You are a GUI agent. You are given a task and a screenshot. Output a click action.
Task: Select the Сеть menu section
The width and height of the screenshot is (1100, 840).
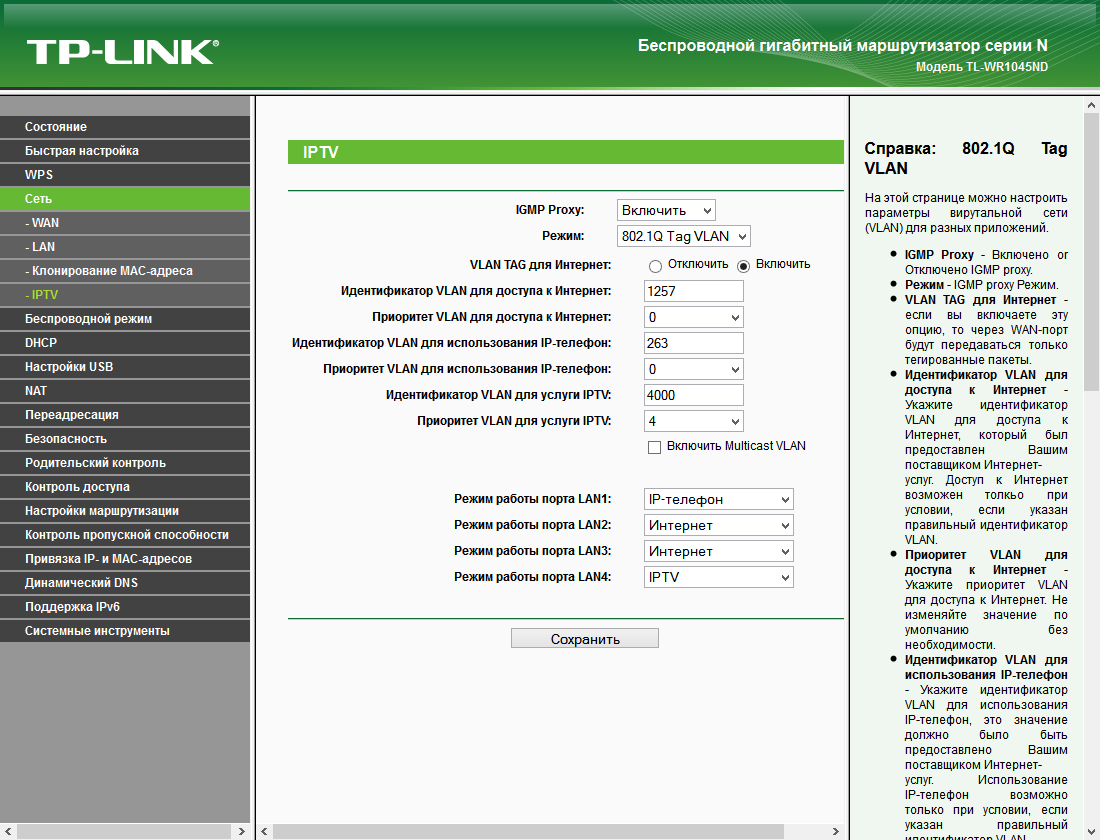coord(125,199)
